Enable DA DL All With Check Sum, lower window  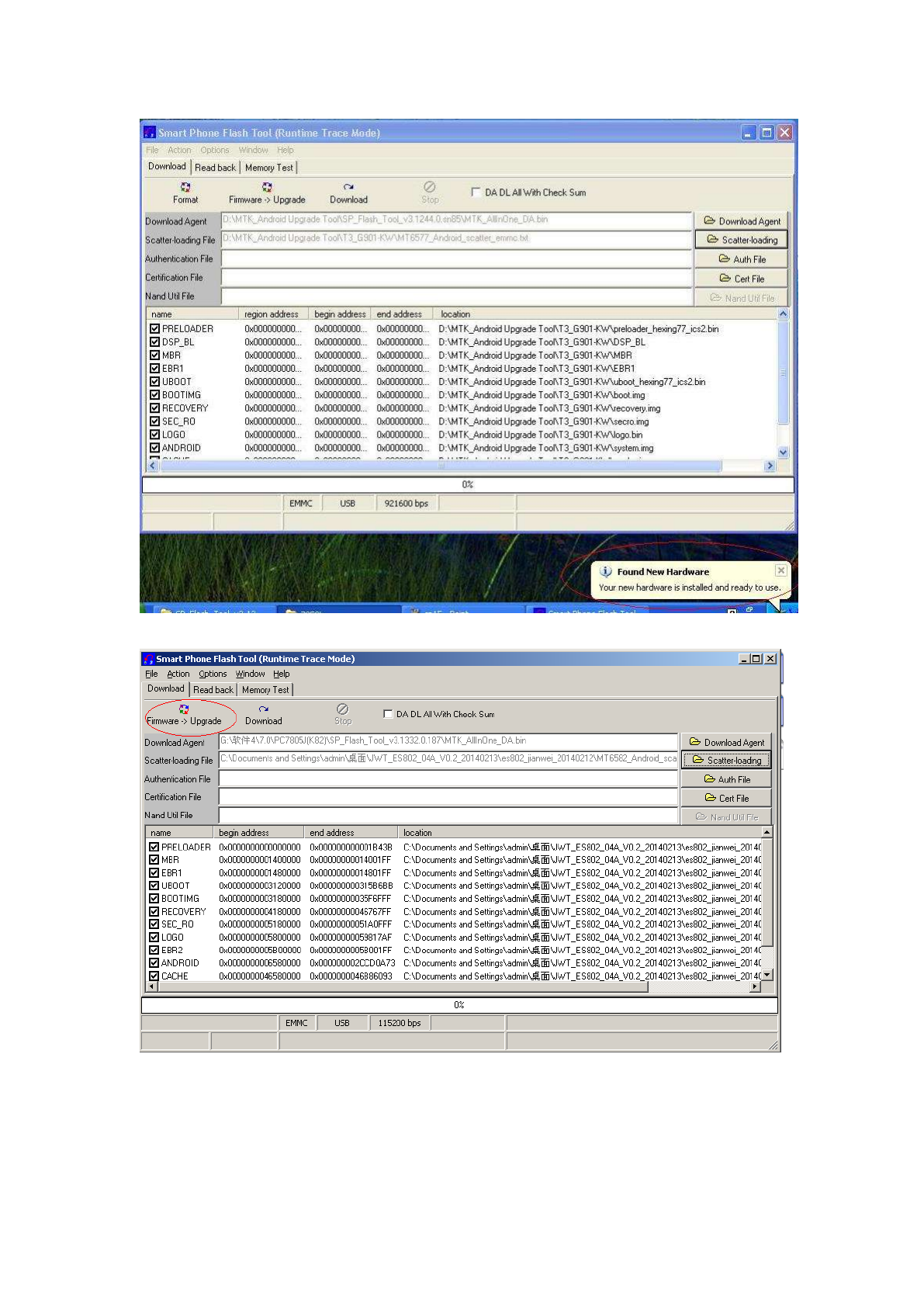click(388, 714)
